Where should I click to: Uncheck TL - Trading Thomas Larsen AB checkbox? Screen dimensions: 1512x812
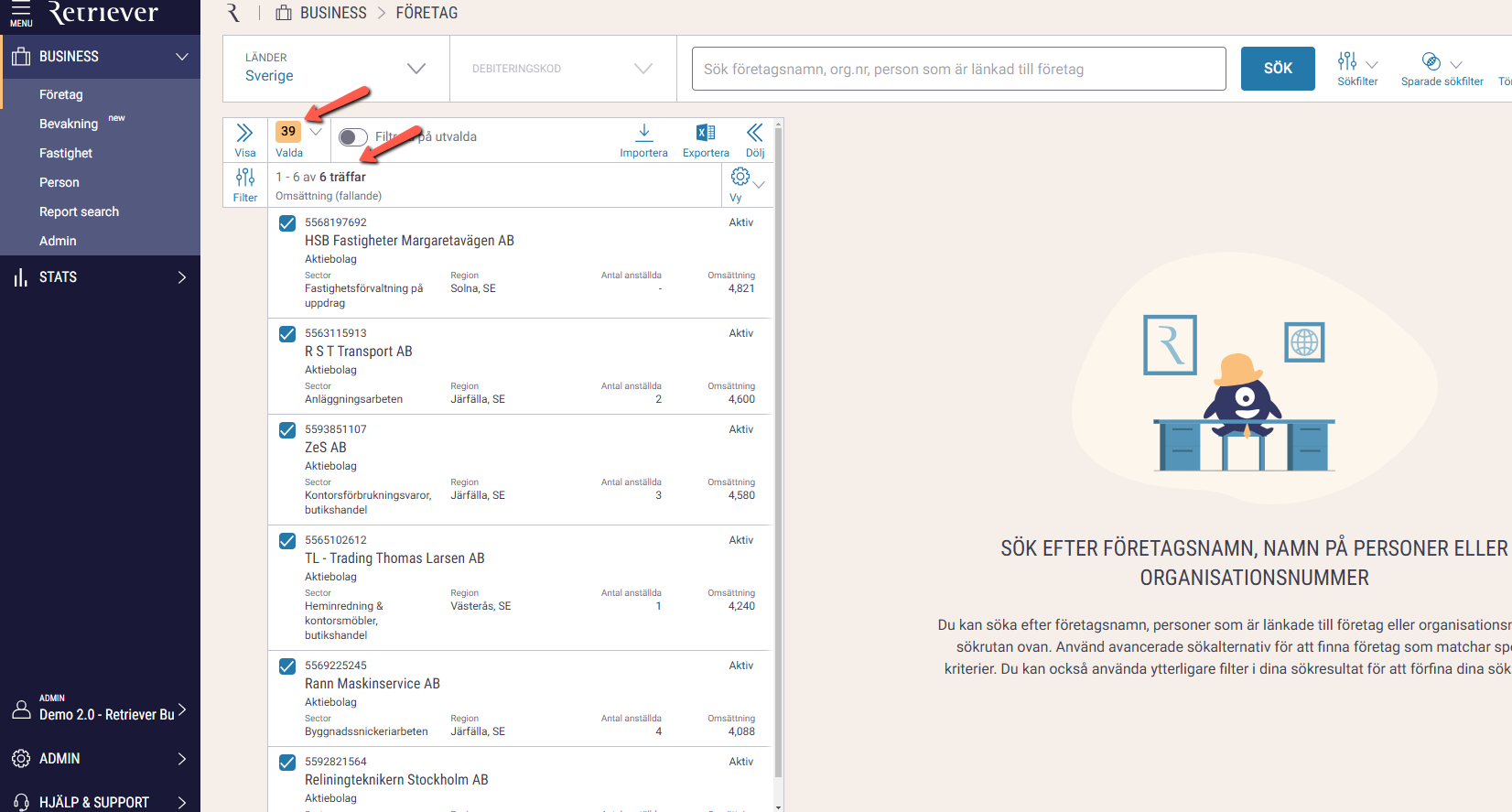287,541
